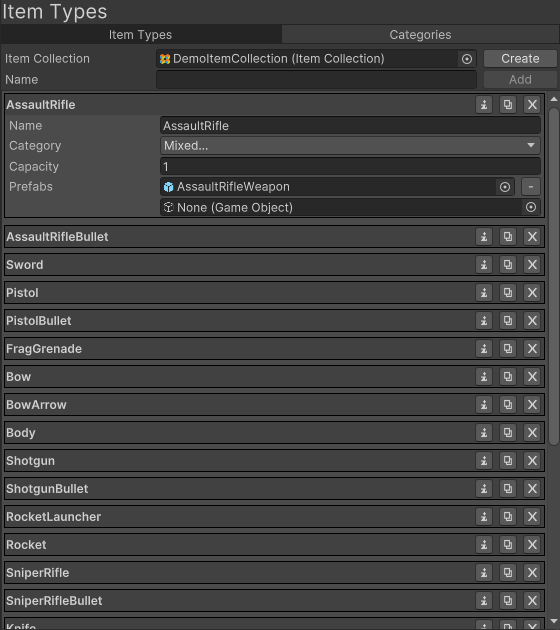Click the duplicate icon on the AssaultRifle header
This screenshot has height=630, width=560.
pos(508,105)
